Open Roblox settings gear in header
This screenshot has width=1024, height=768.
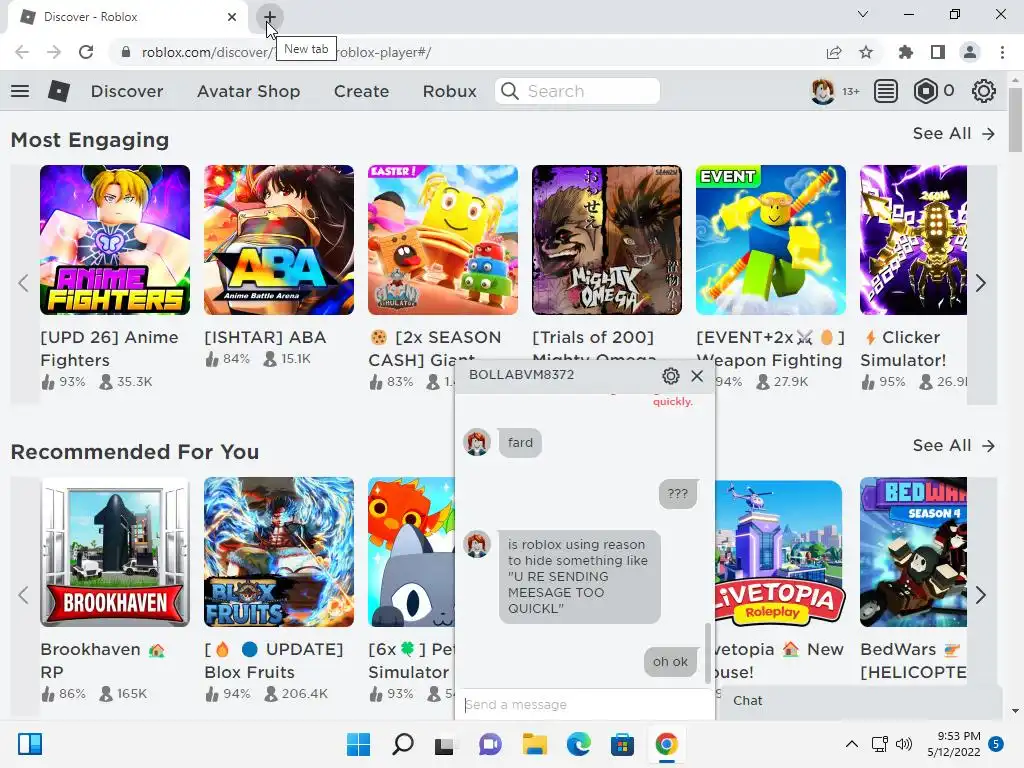(x=984, y=91)
